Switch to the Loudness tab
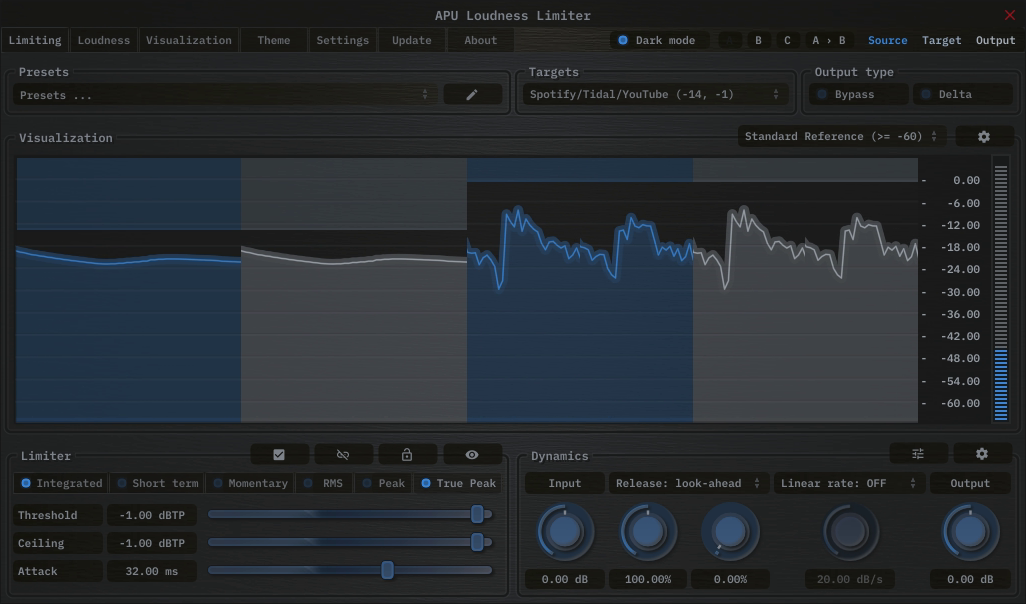1026x604 pixels. point(104,40)
